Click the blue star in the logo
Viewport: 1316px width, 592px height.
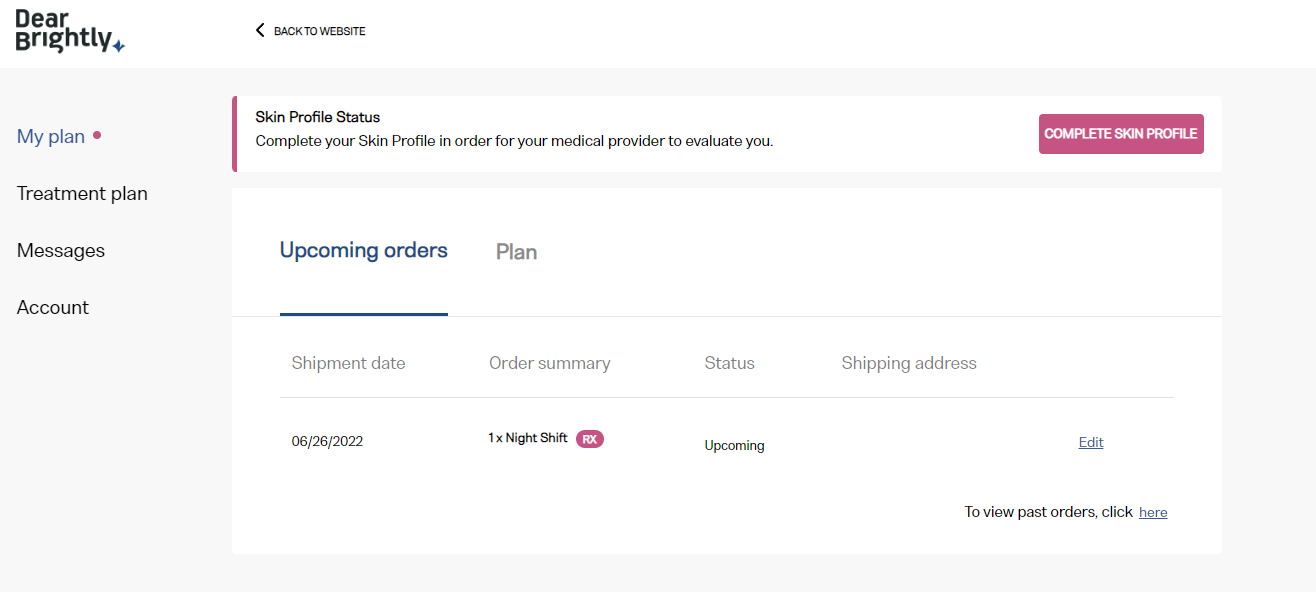point(119,46)
